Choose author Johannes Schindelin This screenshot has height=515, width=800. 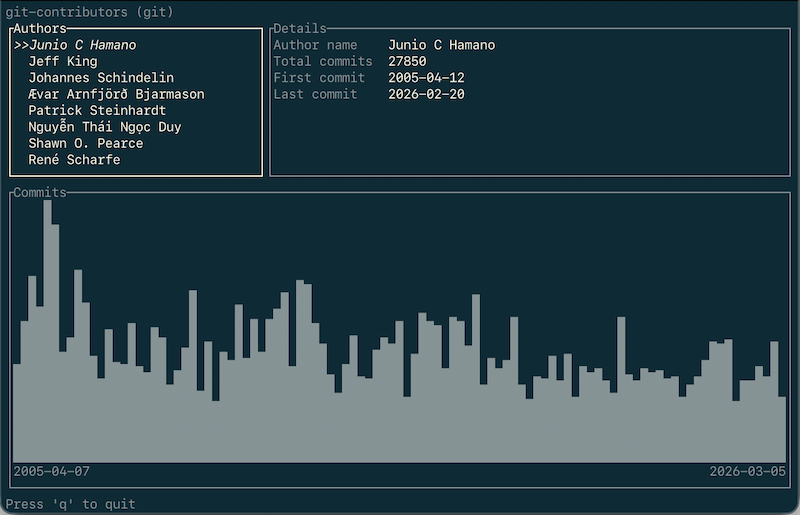coord(101,78)
